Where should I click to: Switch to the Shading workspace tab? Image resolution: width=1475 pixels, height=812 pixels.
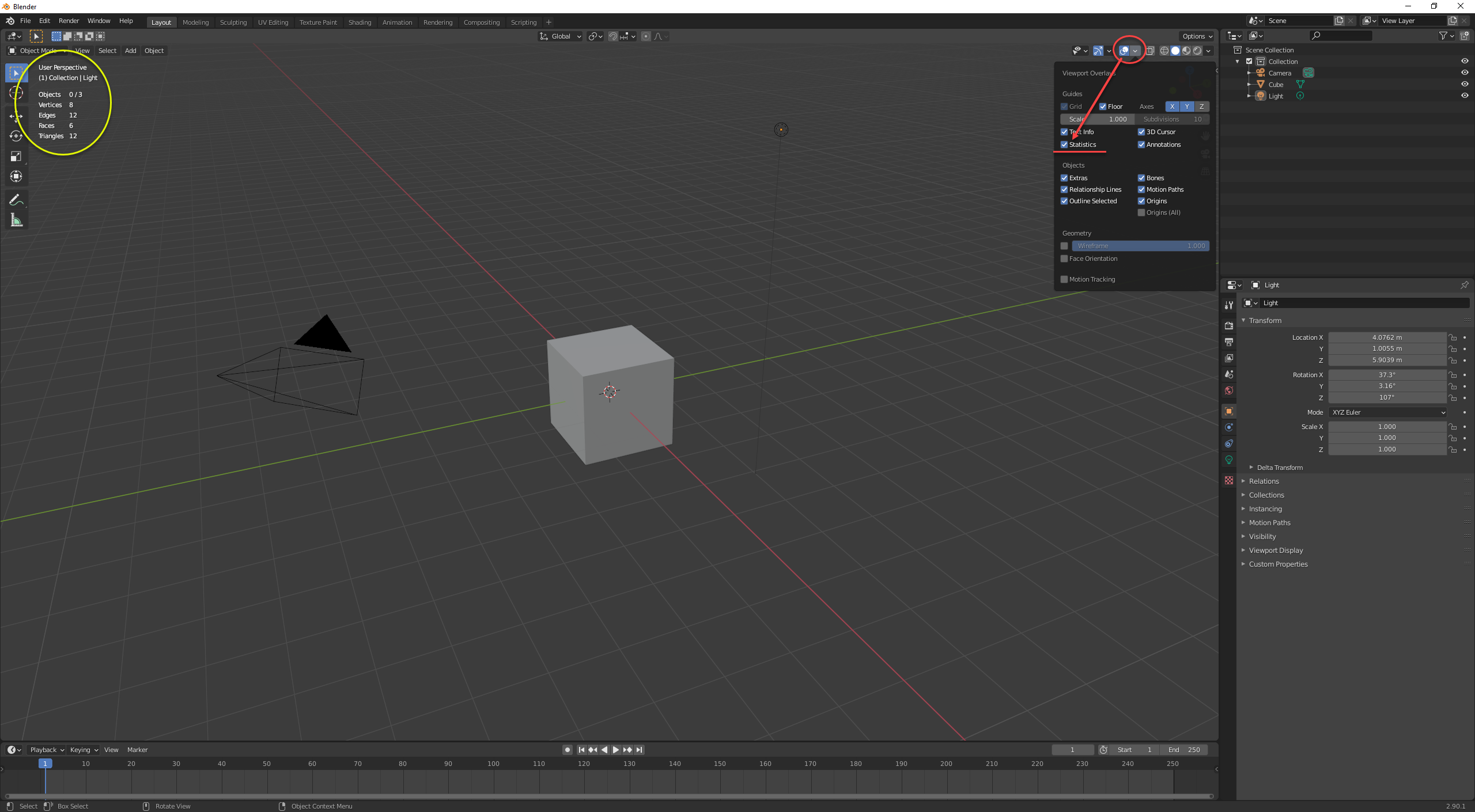click(x=360, y=22)
